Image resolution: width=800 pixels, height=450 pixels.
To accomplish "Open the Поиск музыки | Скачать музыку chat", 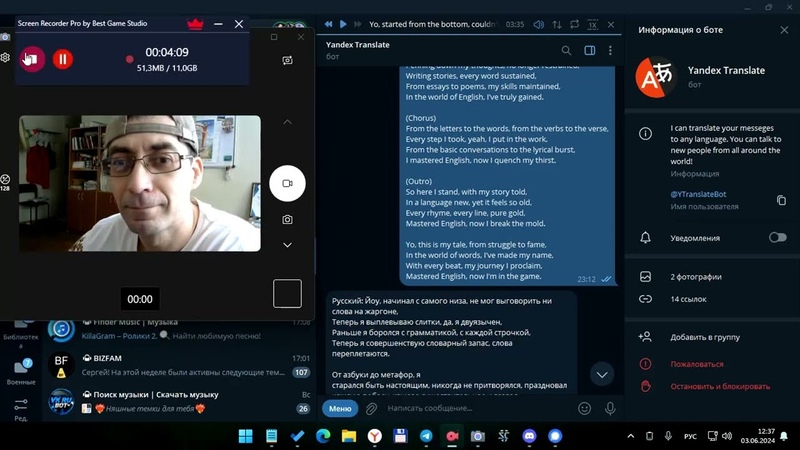I will coord(179,402).
